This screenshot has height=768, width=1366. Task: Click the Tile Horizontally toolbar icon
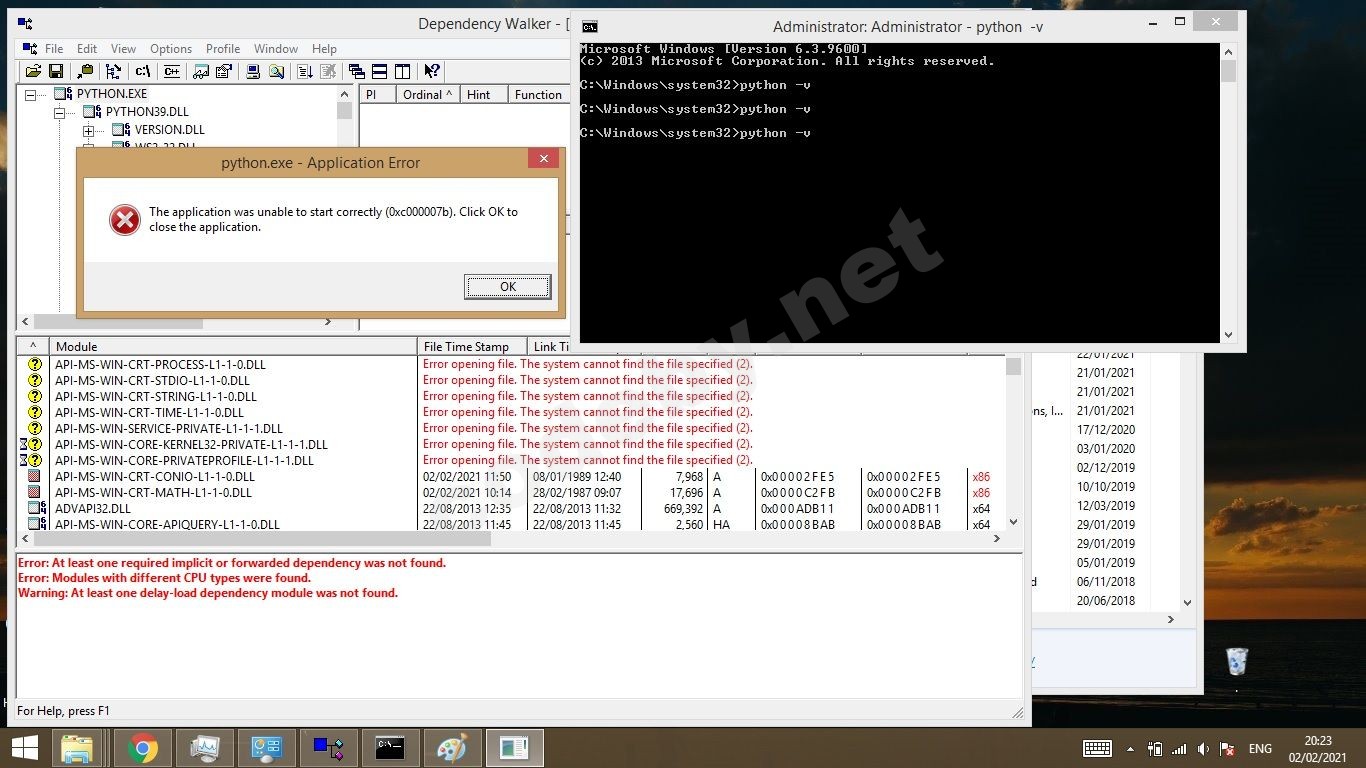pyautogui.click(x=379, y=71)
